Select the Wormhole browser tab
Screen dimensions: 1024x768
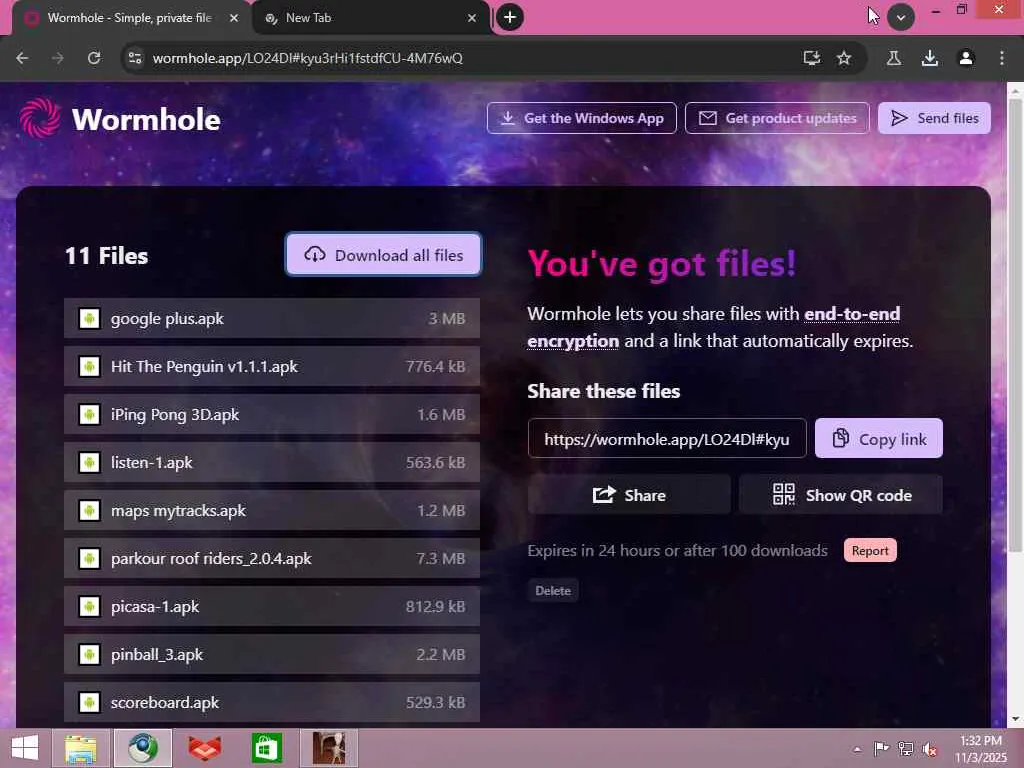[131, 18]
